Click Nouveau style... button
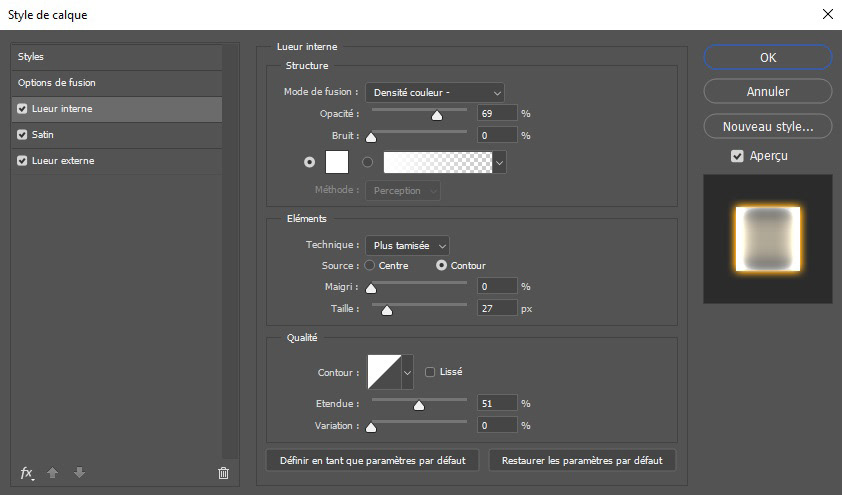The height and width of the screenshot is (495, 842). [x=768, y=127]
